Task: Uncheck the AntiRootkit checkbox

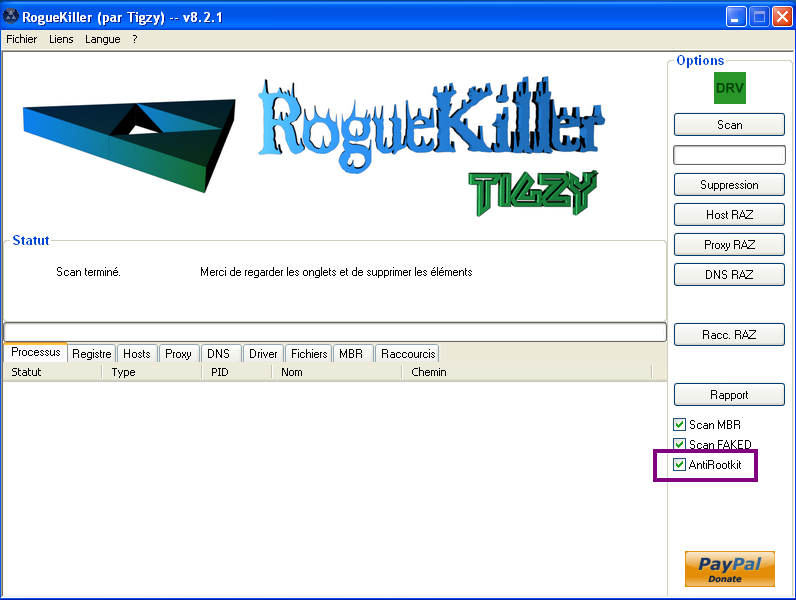Action: pyautogui.click(x=679, y=464)
